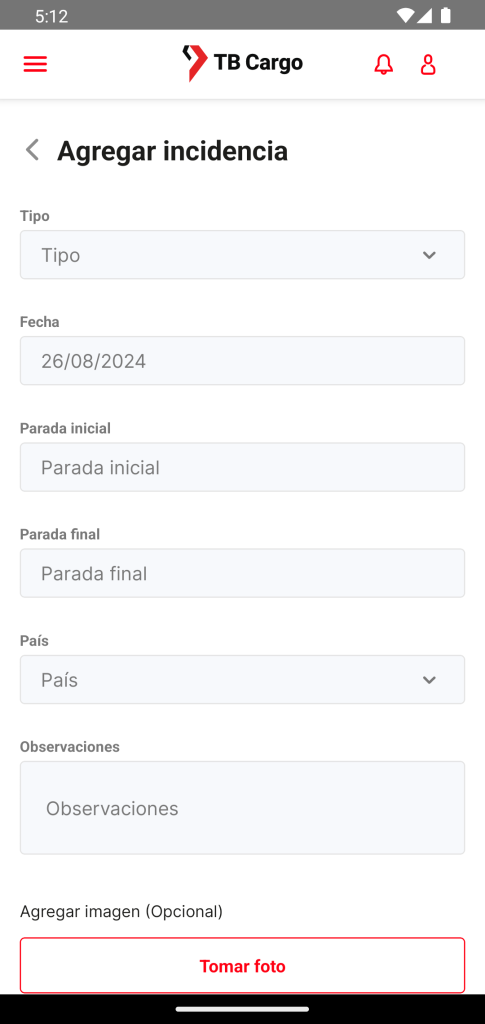Tap the Android home gesture bar
The image size is (485, 1024).
(242, 1009)
